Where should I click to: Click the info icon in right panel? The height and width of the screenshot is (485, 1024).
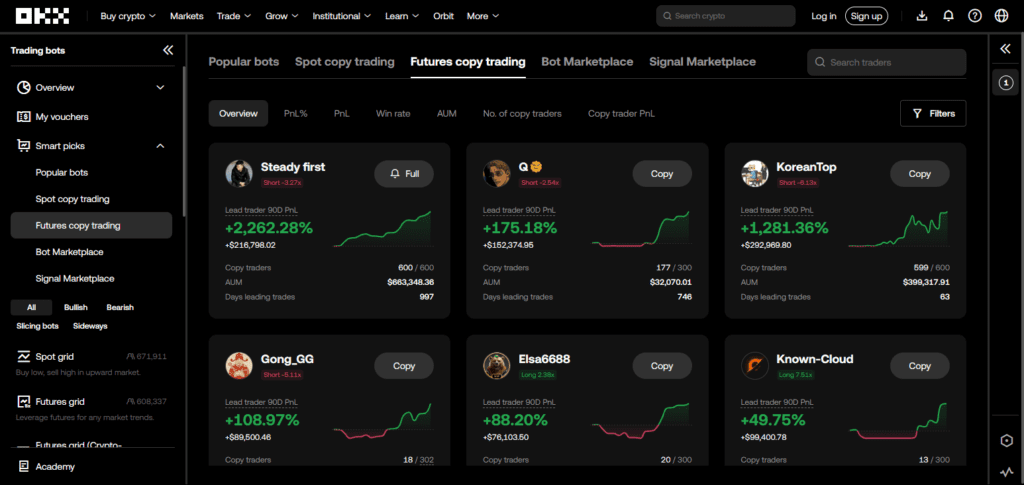coord(1006,82)
